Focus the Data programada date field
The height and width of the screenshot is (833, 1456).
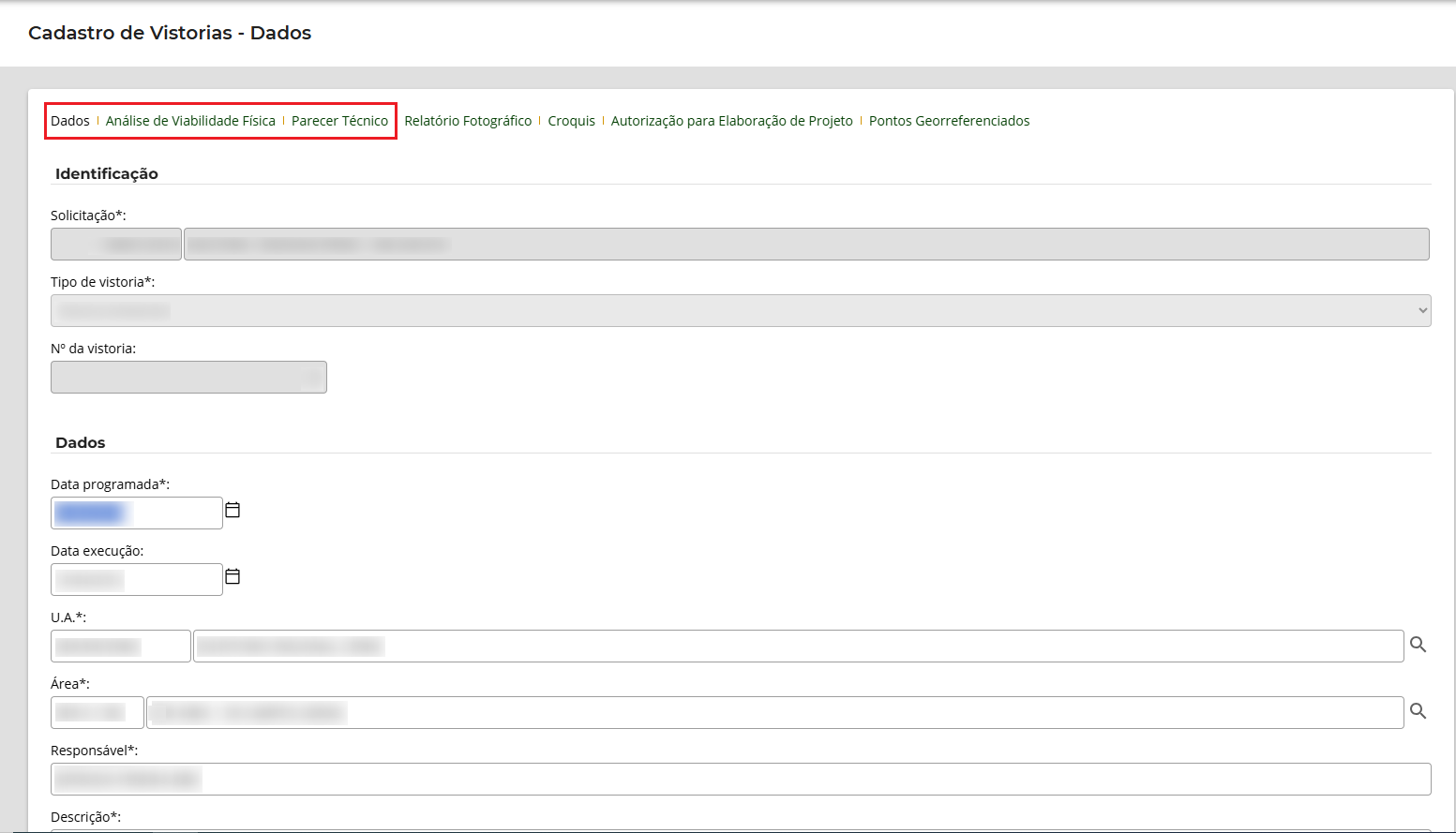click(x=137, y=513)
